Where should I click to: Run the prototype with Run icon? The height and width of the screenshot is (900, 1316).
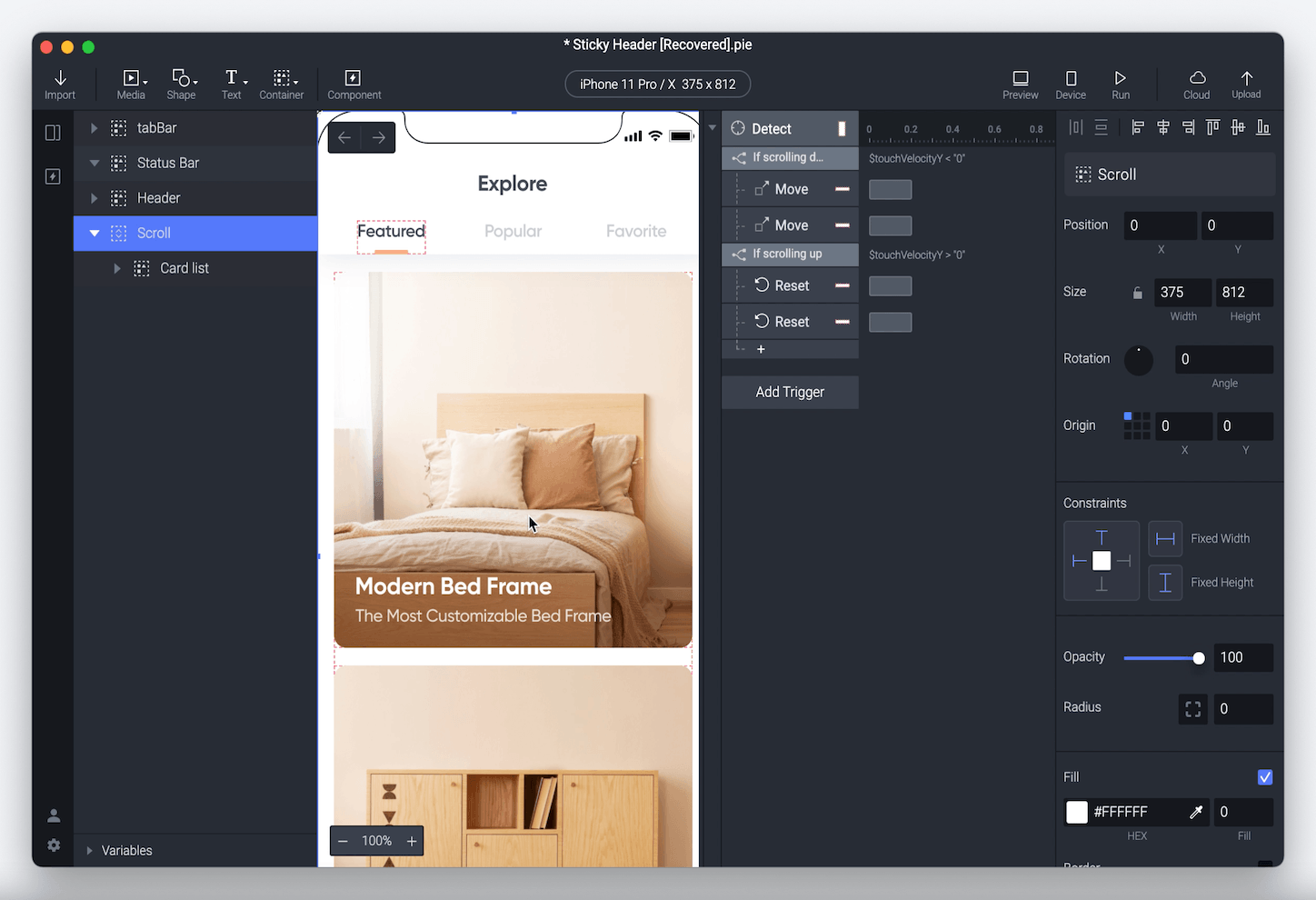(1121, 78)
